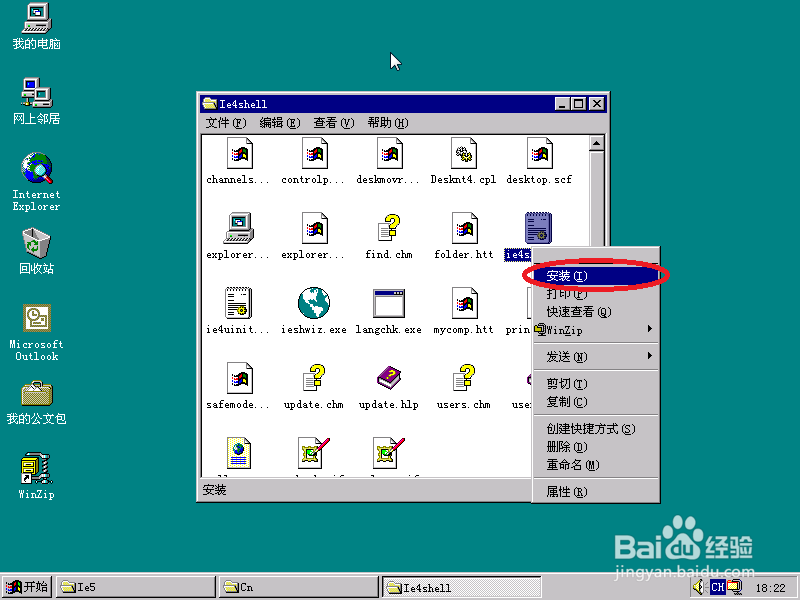Select the first explorer computer icon
Image resolution: width=800 pixels, height=600 pixels.
click(238, 228)
